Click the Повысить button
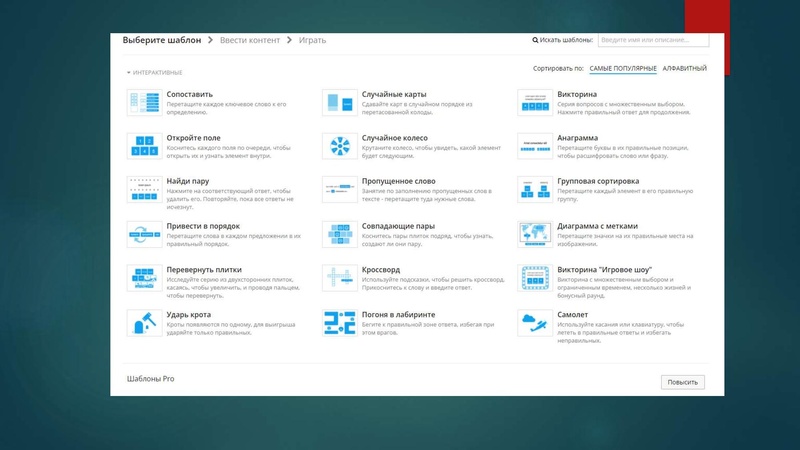The image size is (800, 450). tap(682, 382)
